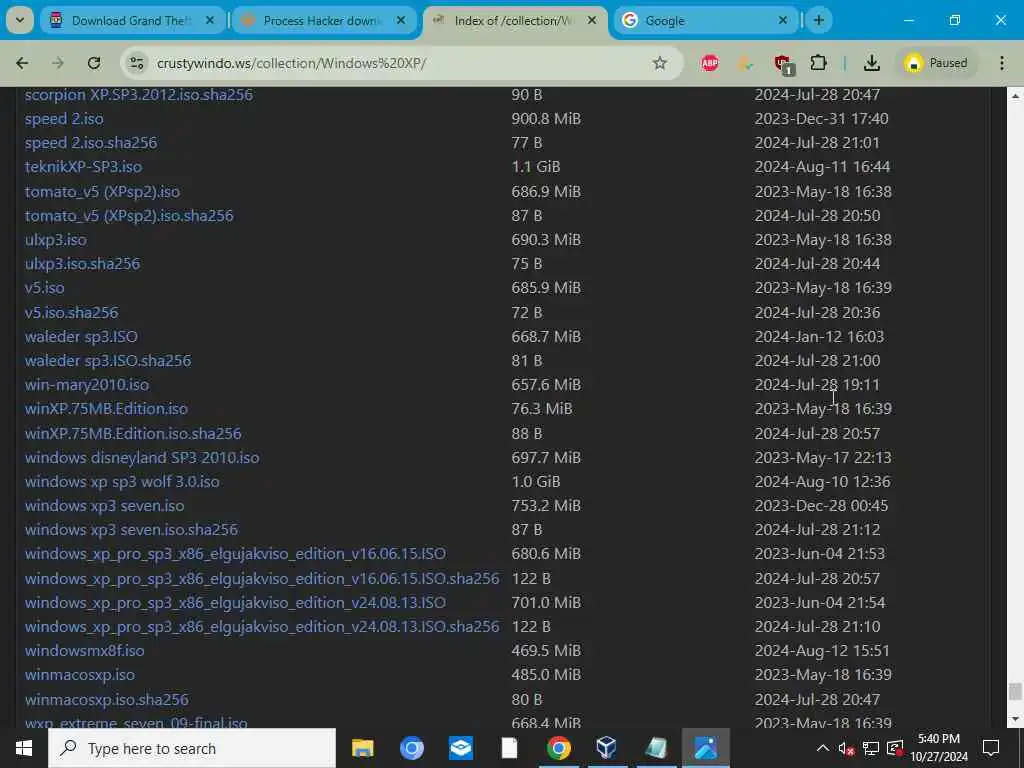Close the Process Hacker tab
Screen dimensions: 1024x768
pos(401,20)
